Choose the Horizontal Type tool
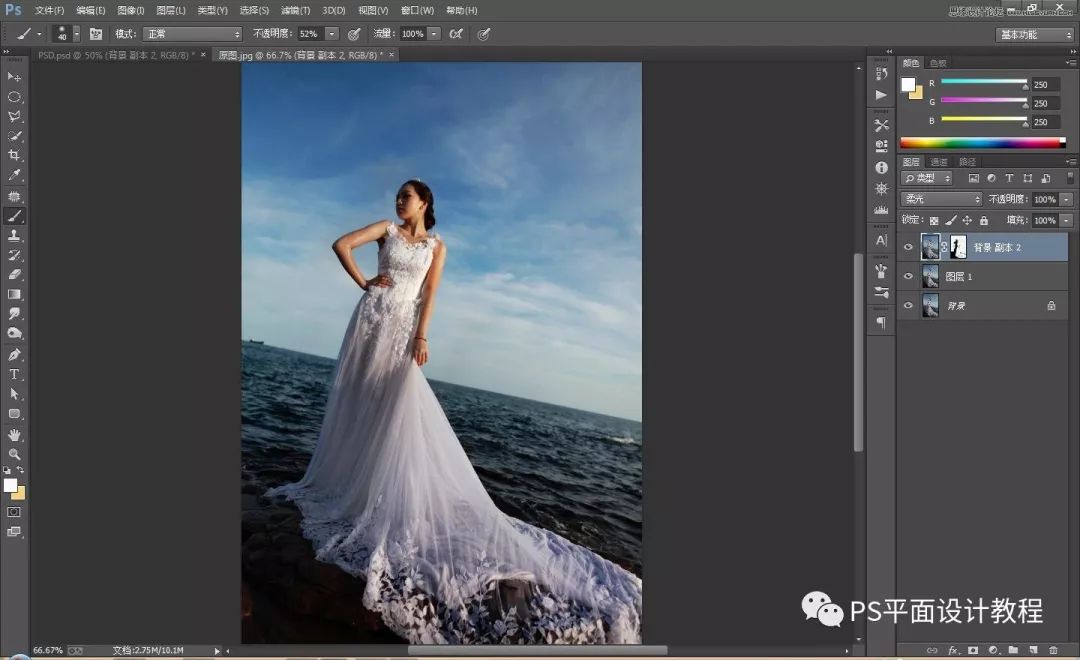This screenshot has width=1080, height=660. [14, 374]
